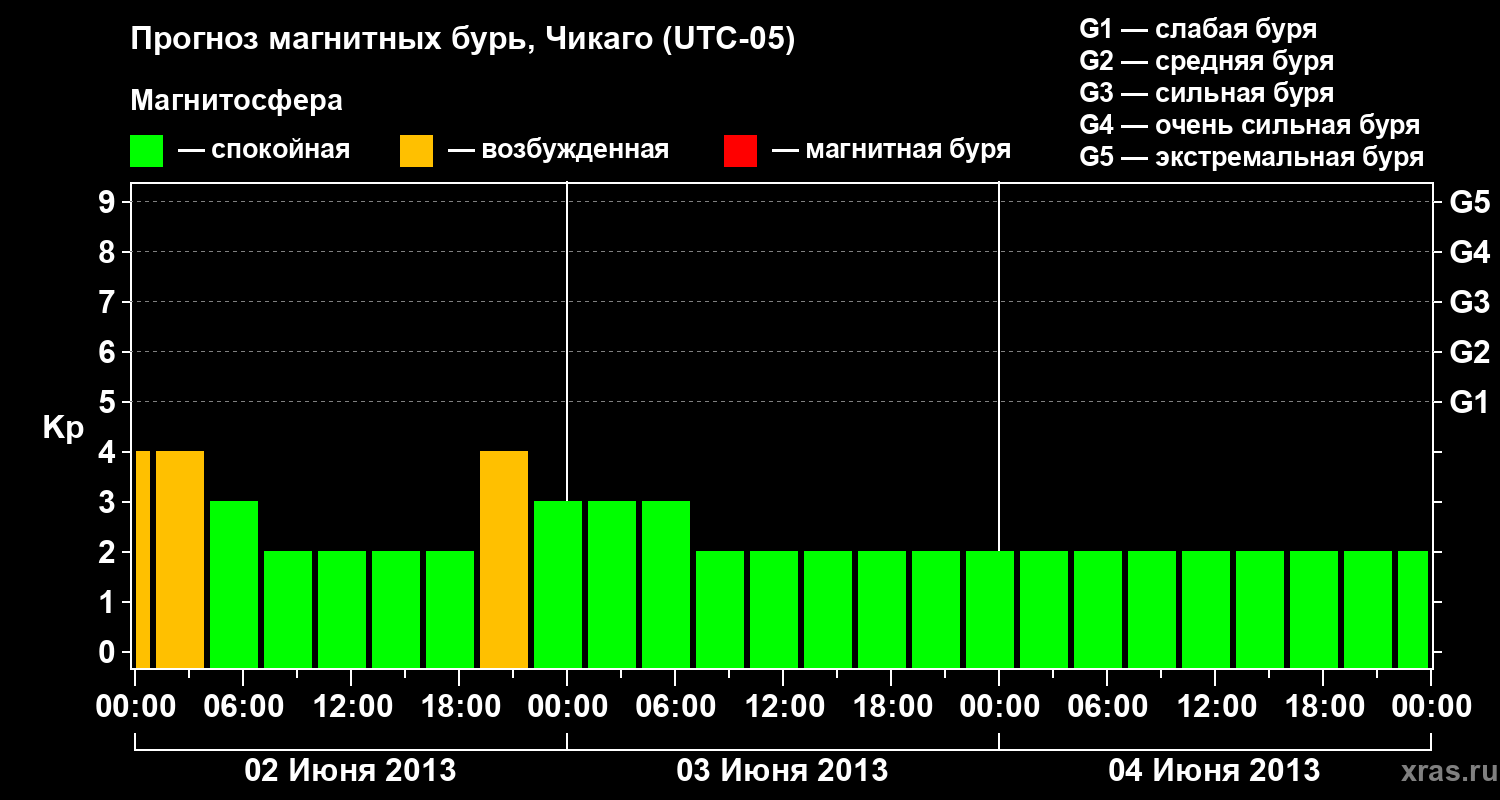Click the '— спокойная' legend label
This screenshot has height=800, width=1500.
point(264,150)
